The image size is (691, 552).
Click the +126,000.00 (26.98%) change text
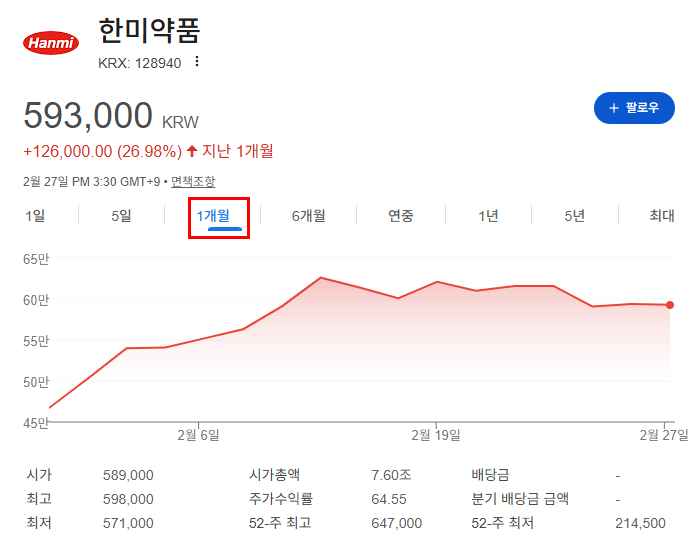pos(102,152)
